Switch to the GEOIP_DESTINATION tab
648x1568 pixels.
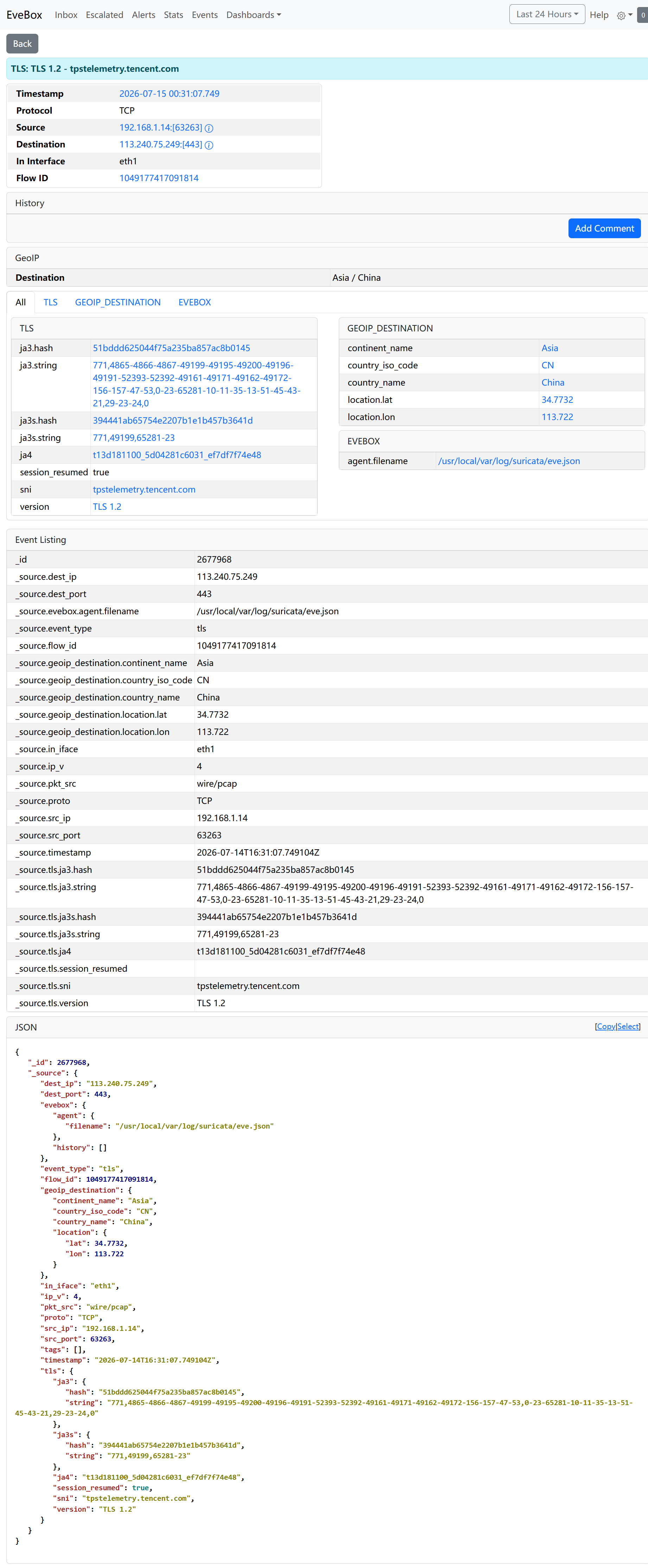click(x=117, y=303)
